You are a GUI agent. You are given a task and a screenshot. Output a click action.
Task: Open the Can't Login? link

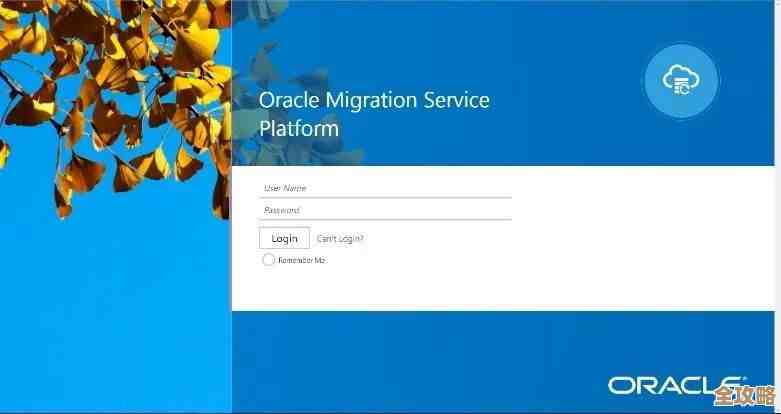point(340,239)
